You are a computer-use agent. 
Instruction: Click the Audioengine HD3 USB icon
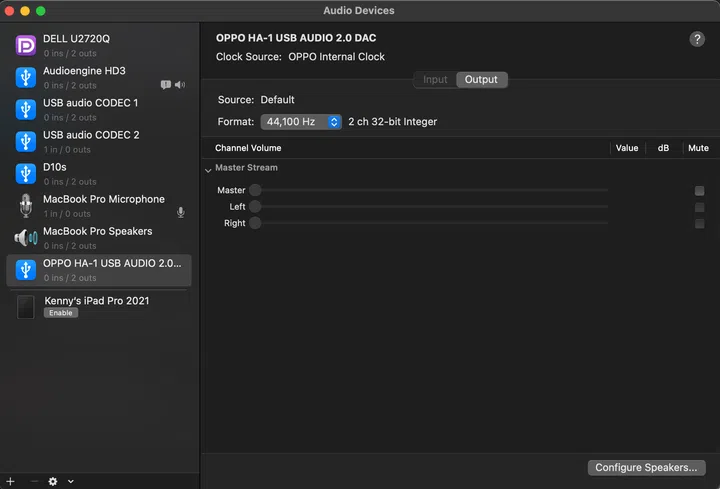(x=26, y=78)
